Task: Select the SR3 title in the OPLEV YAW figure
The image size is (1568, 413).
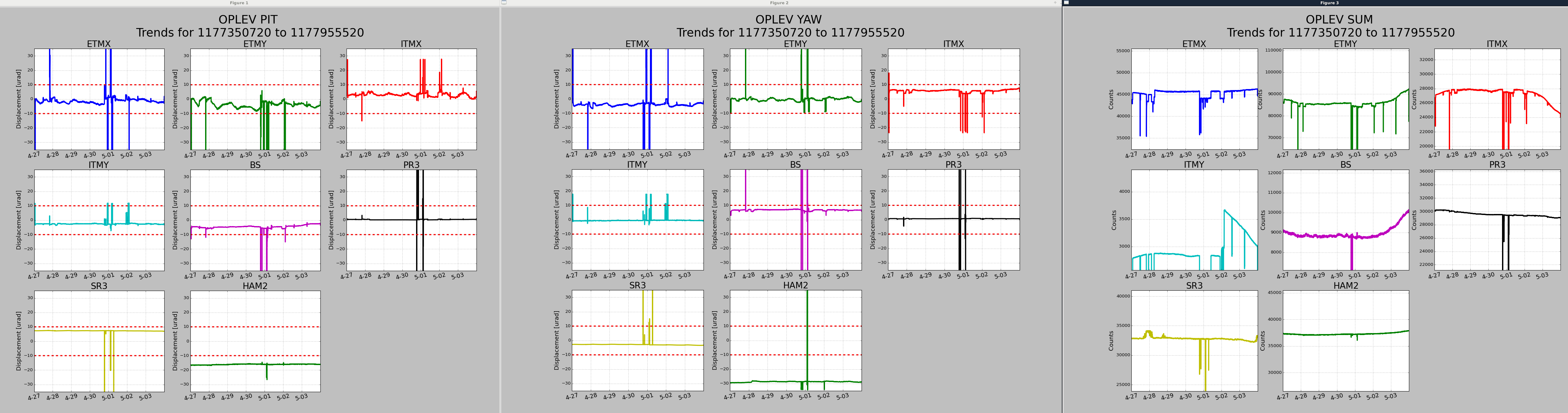Action: pyautogui.click(x=637, y=285)
